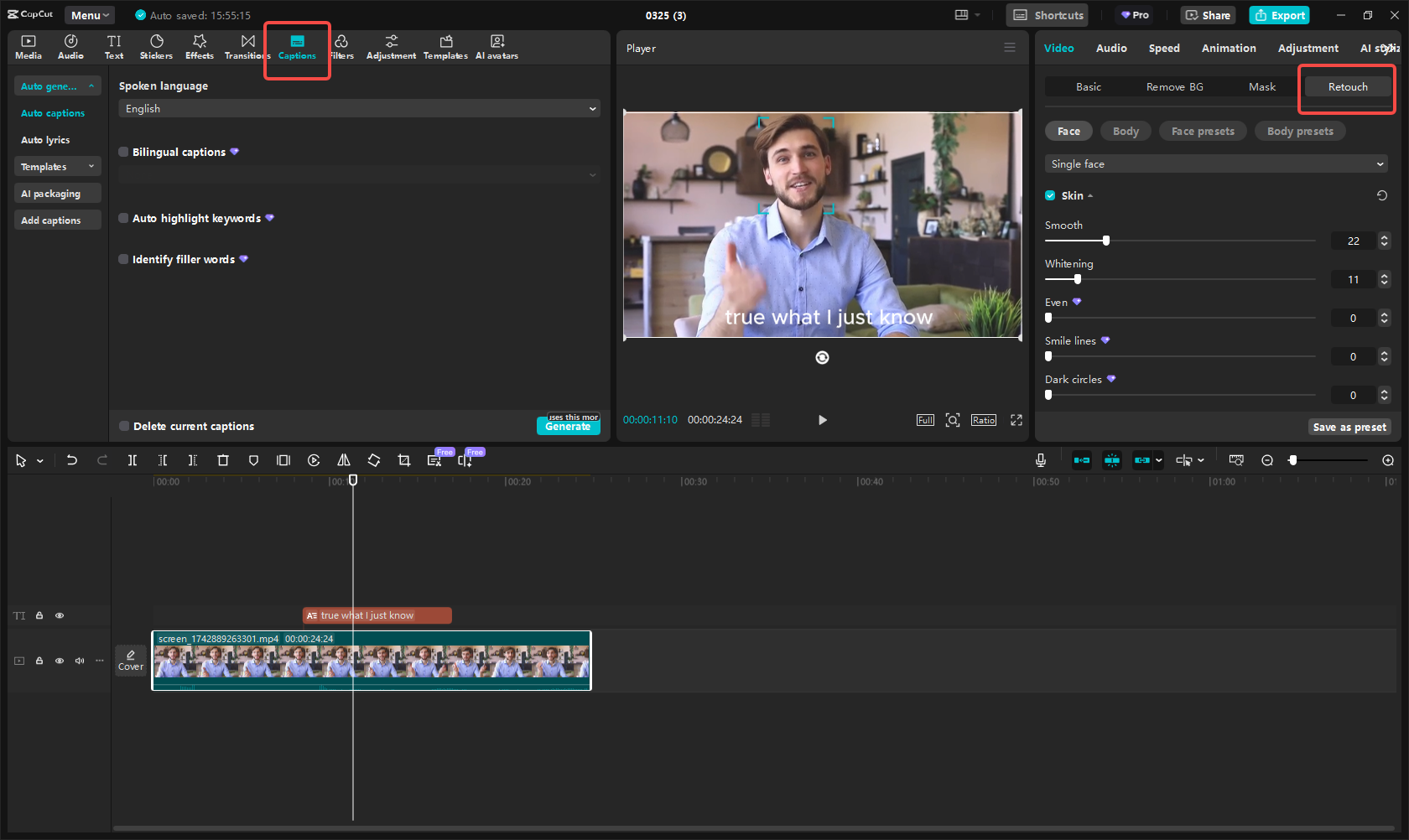Open the Menu dropdown

[x=90, y=15]
